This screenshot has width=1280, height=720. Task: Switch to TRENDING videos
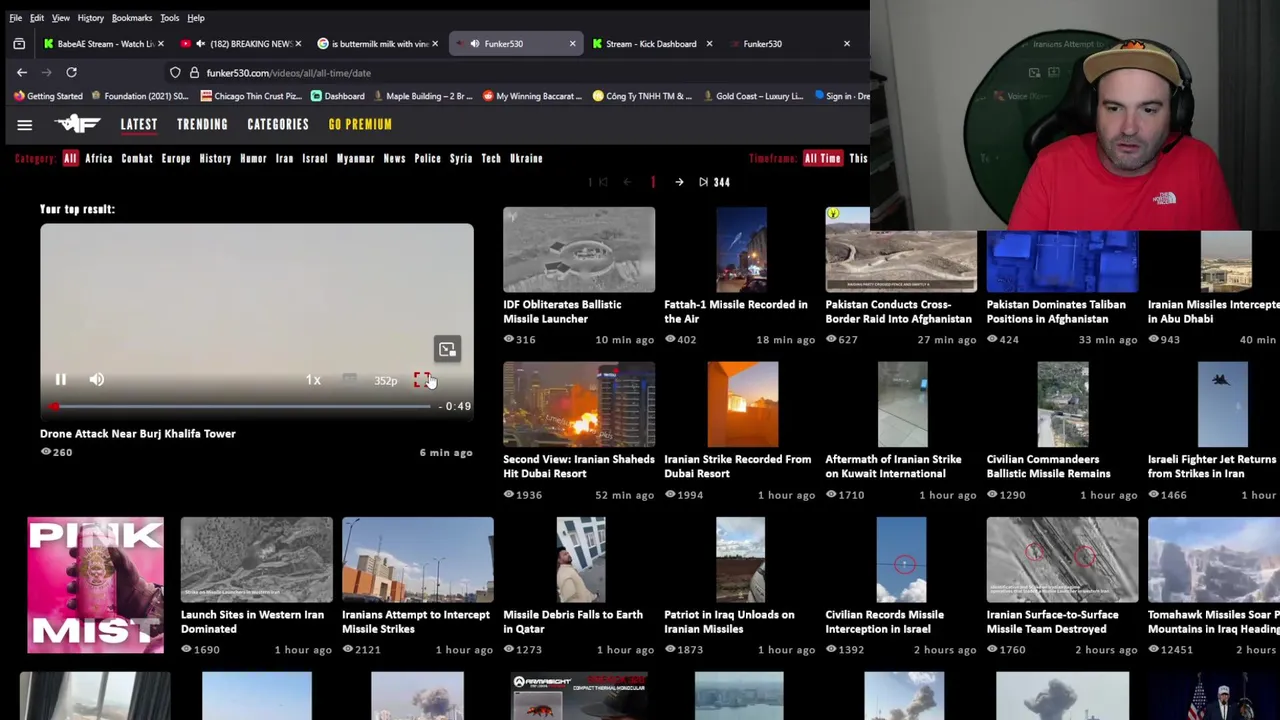(x=202, y=124)
